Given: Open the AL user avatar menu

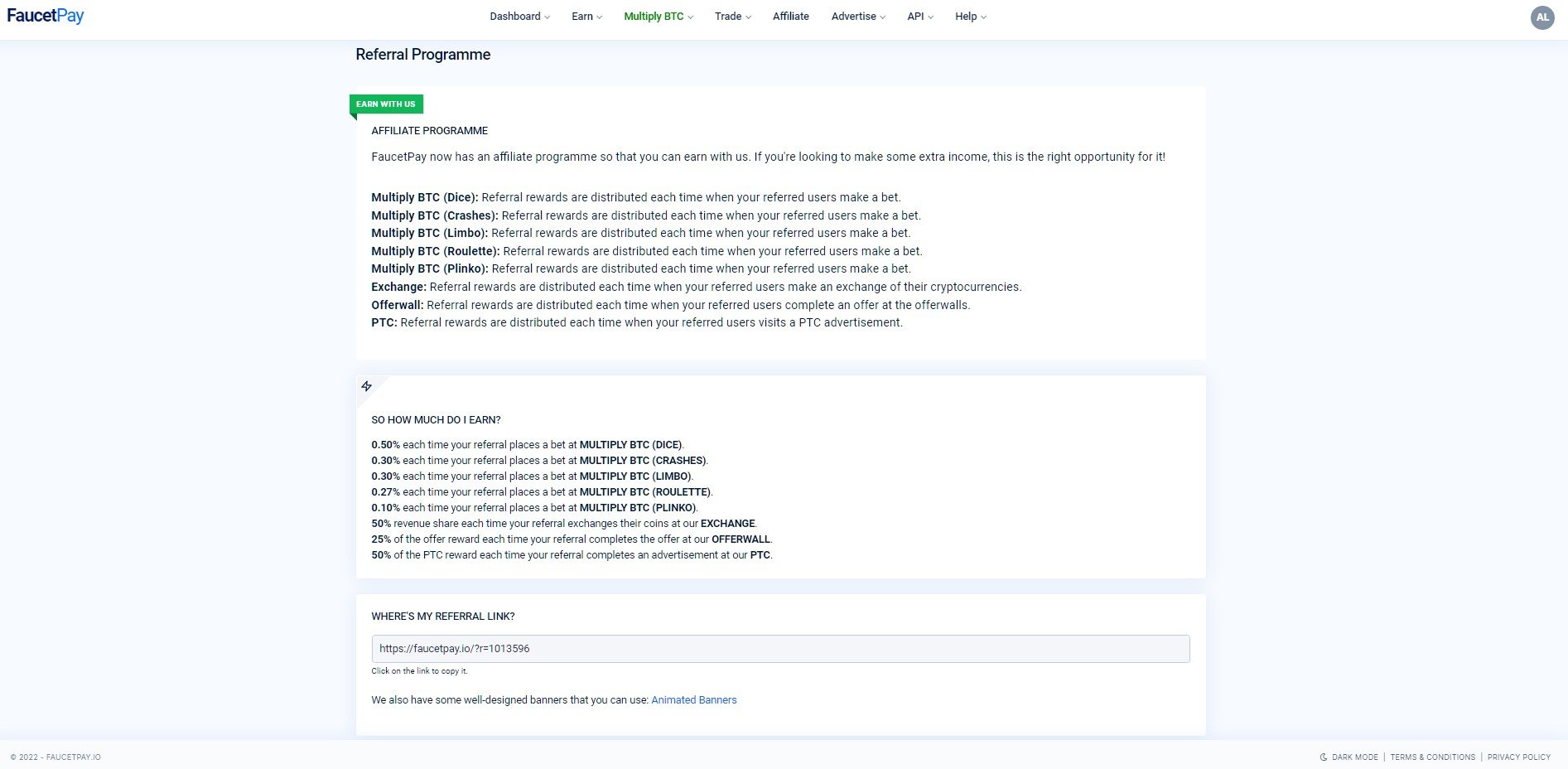Looking at the screenshot, I should (x=1542, y=17).
